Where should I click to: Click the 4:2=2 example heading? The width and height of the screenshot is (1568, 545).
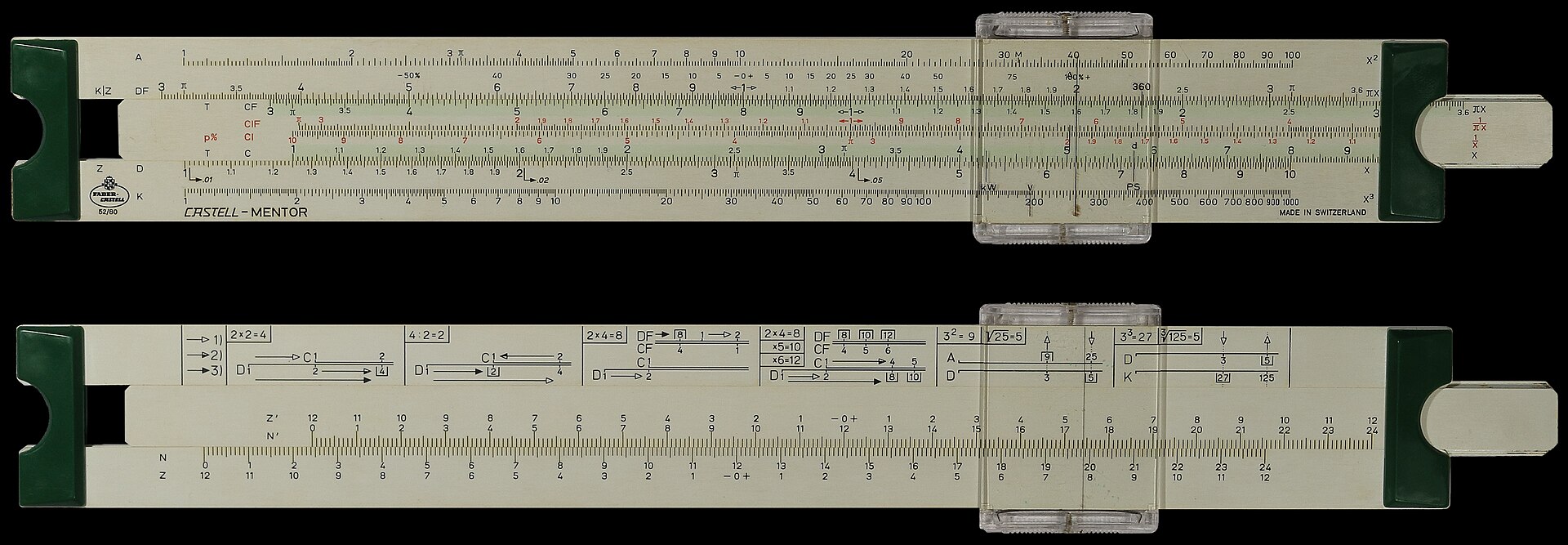click(x=425, y=336)
